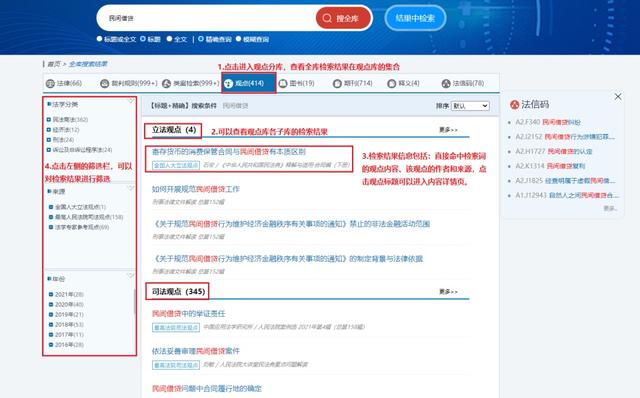Open 法信码 entry A2.J1825
The image size is (640, 398).
click(565, 181)
